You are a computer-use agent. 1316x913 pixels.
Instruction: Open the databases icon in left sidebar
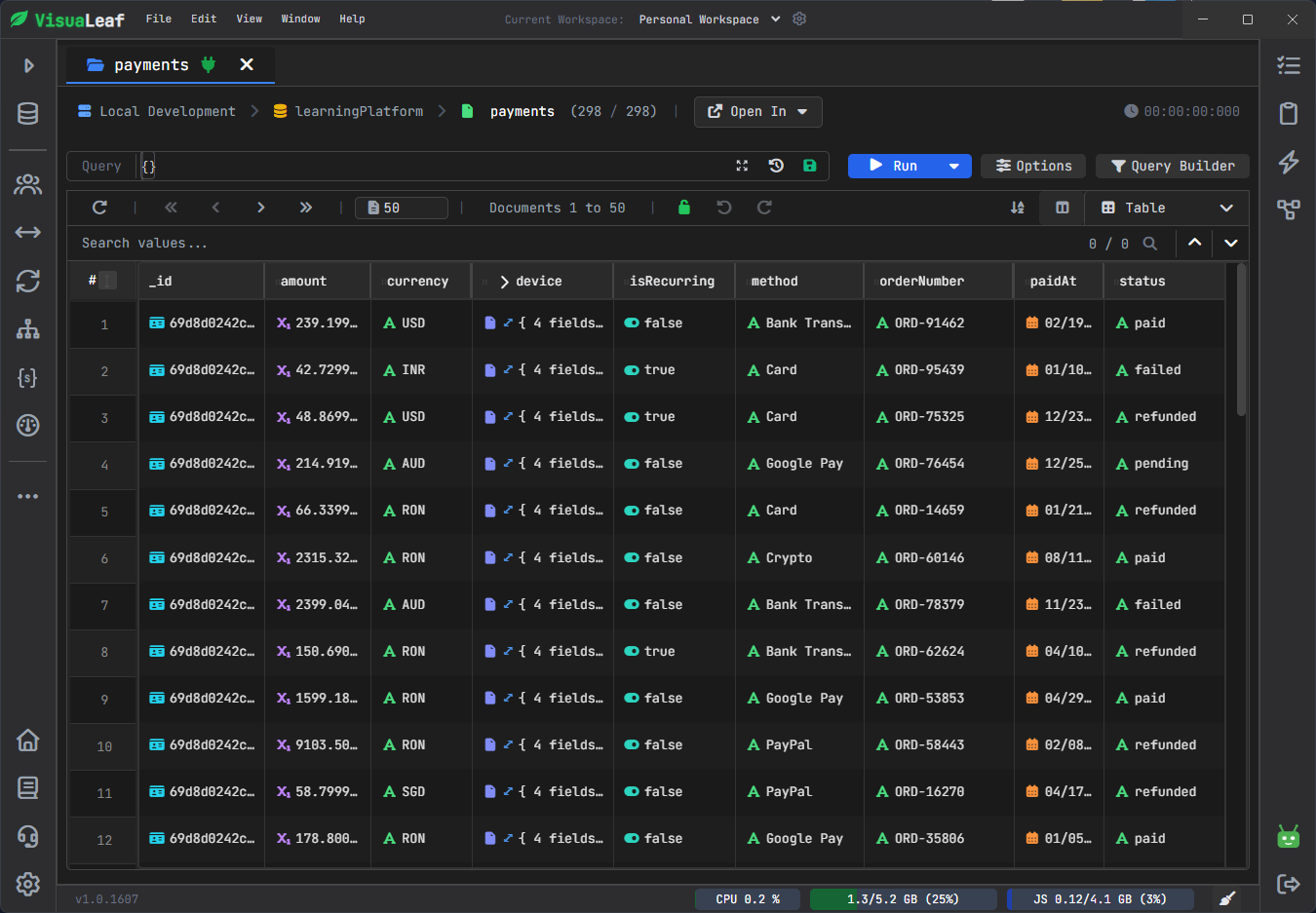tap(28, 114)
